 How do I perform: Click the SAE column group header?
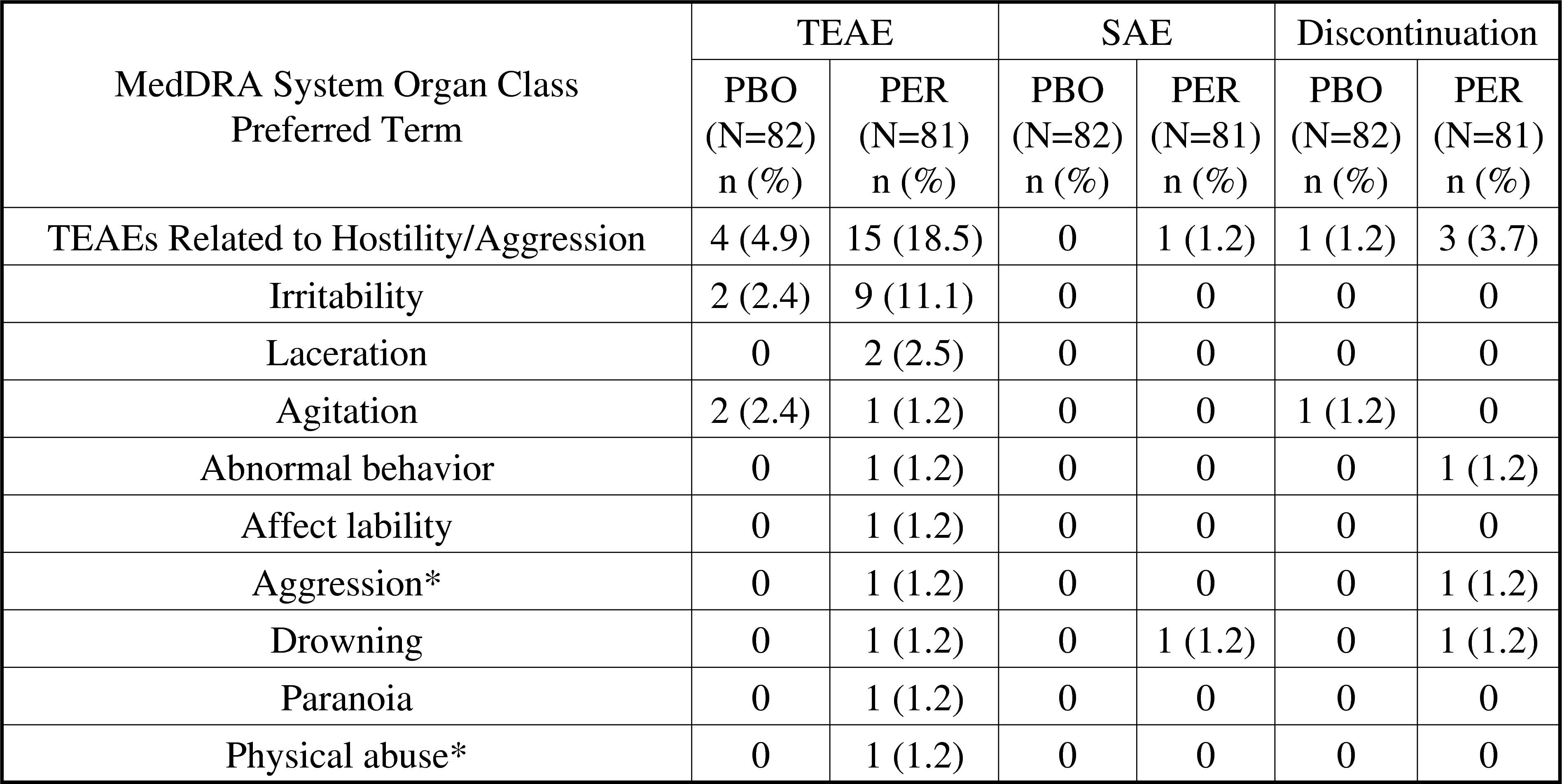pyautogui.click(x=1136, y=33)
